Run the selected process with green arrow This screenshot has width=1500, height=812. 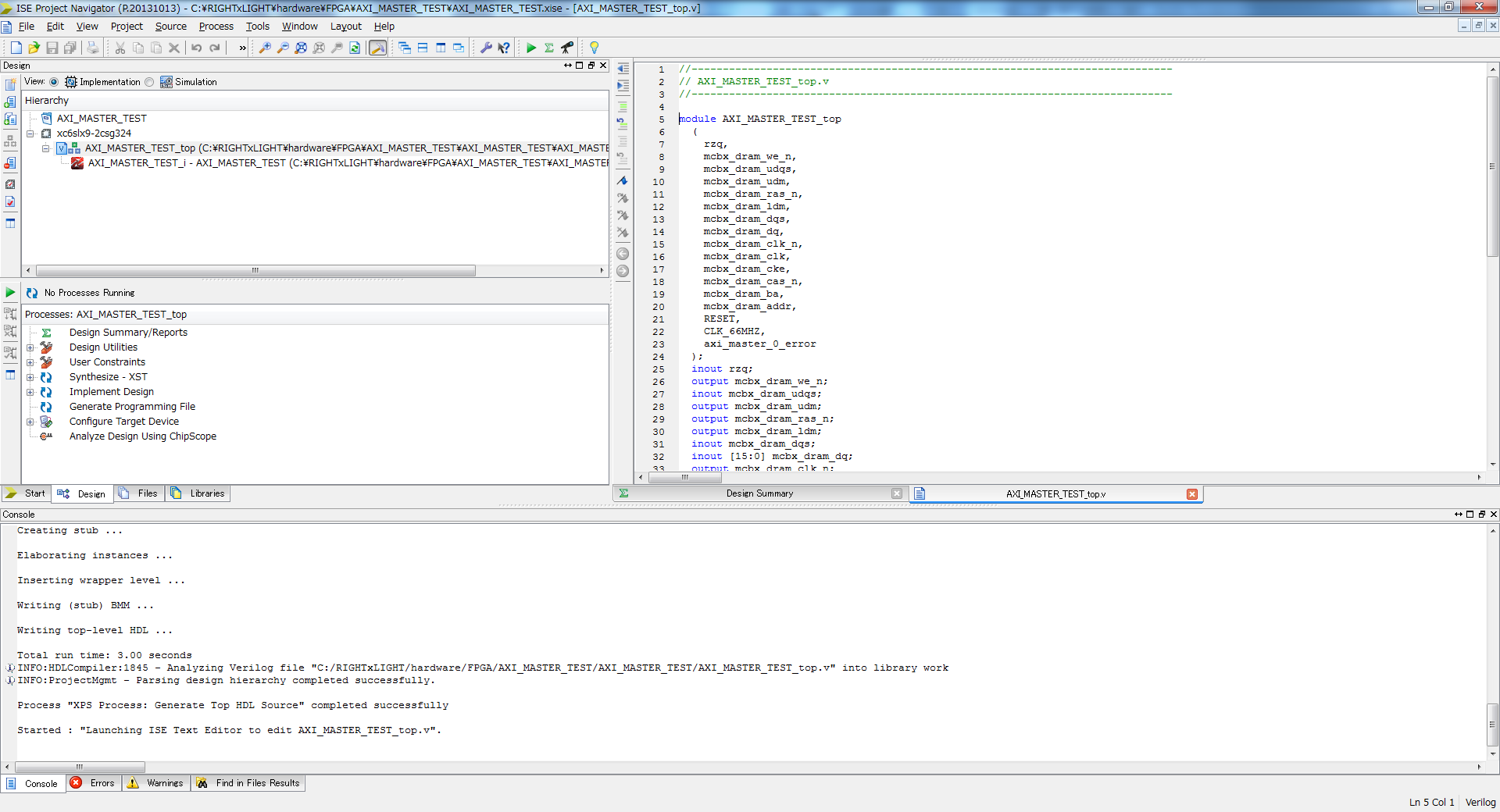coord(10,293)
